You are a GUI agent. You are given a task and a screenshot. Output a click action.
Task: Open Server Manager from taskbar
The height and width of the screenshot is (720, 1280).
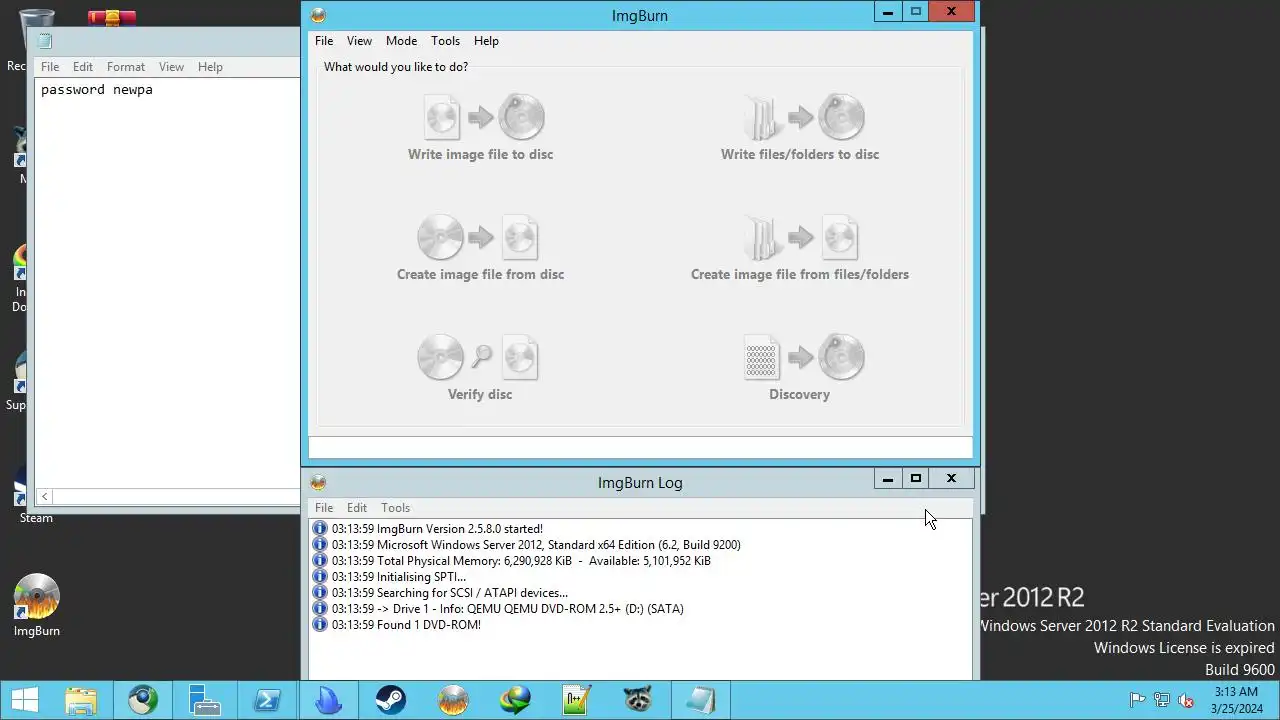205,700
